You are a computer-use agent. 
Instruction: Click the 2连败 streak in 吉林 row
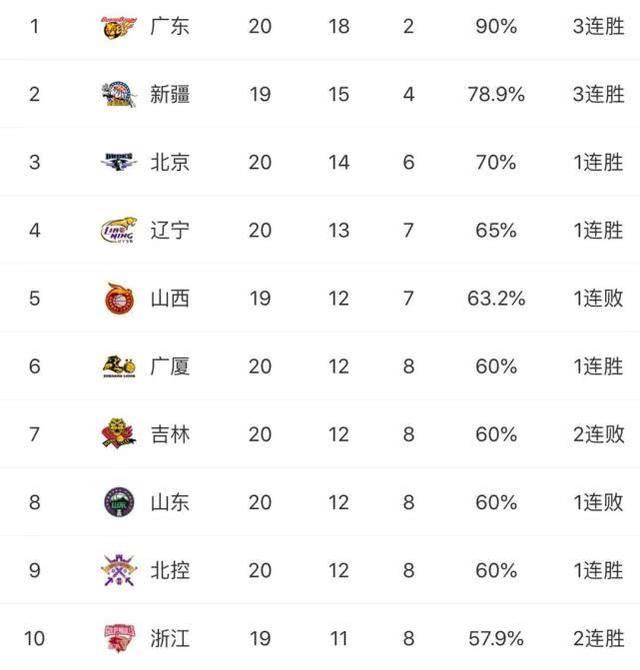coord(599,435)
